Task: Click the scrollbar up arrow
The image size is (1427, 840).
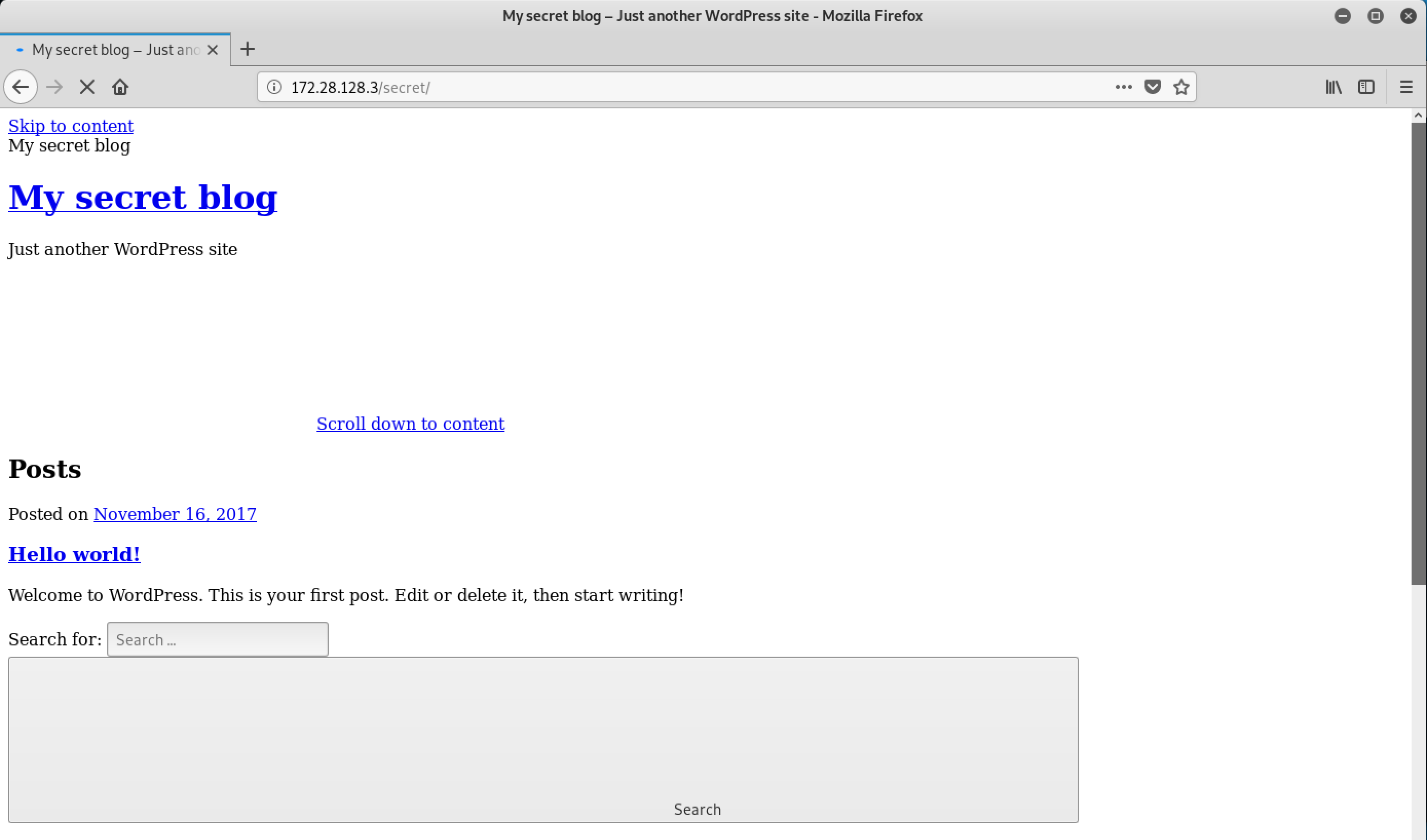Action: tap(1418, 116)
